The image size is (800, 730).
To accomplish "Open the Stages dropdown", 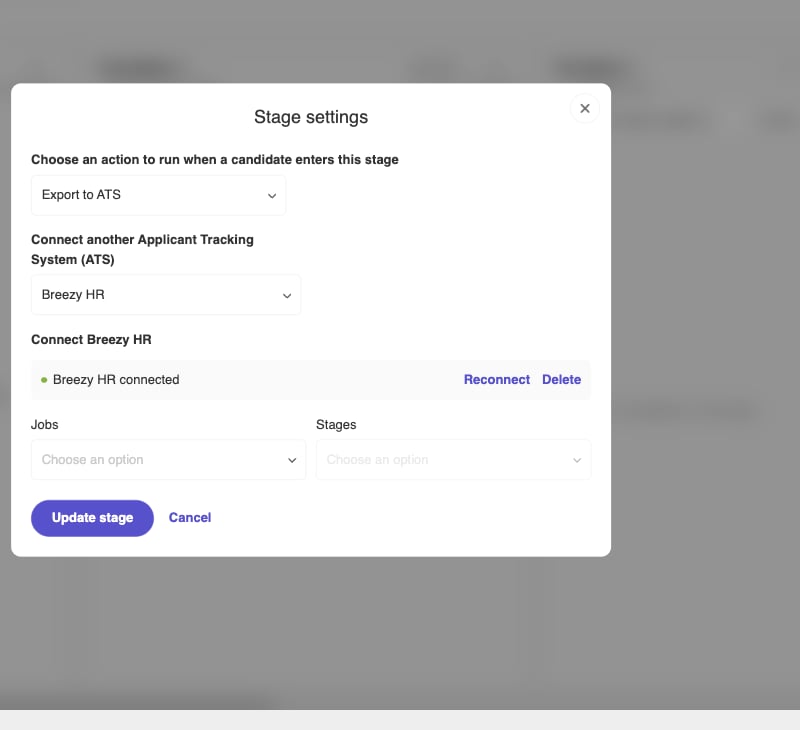I will [454, 460].
